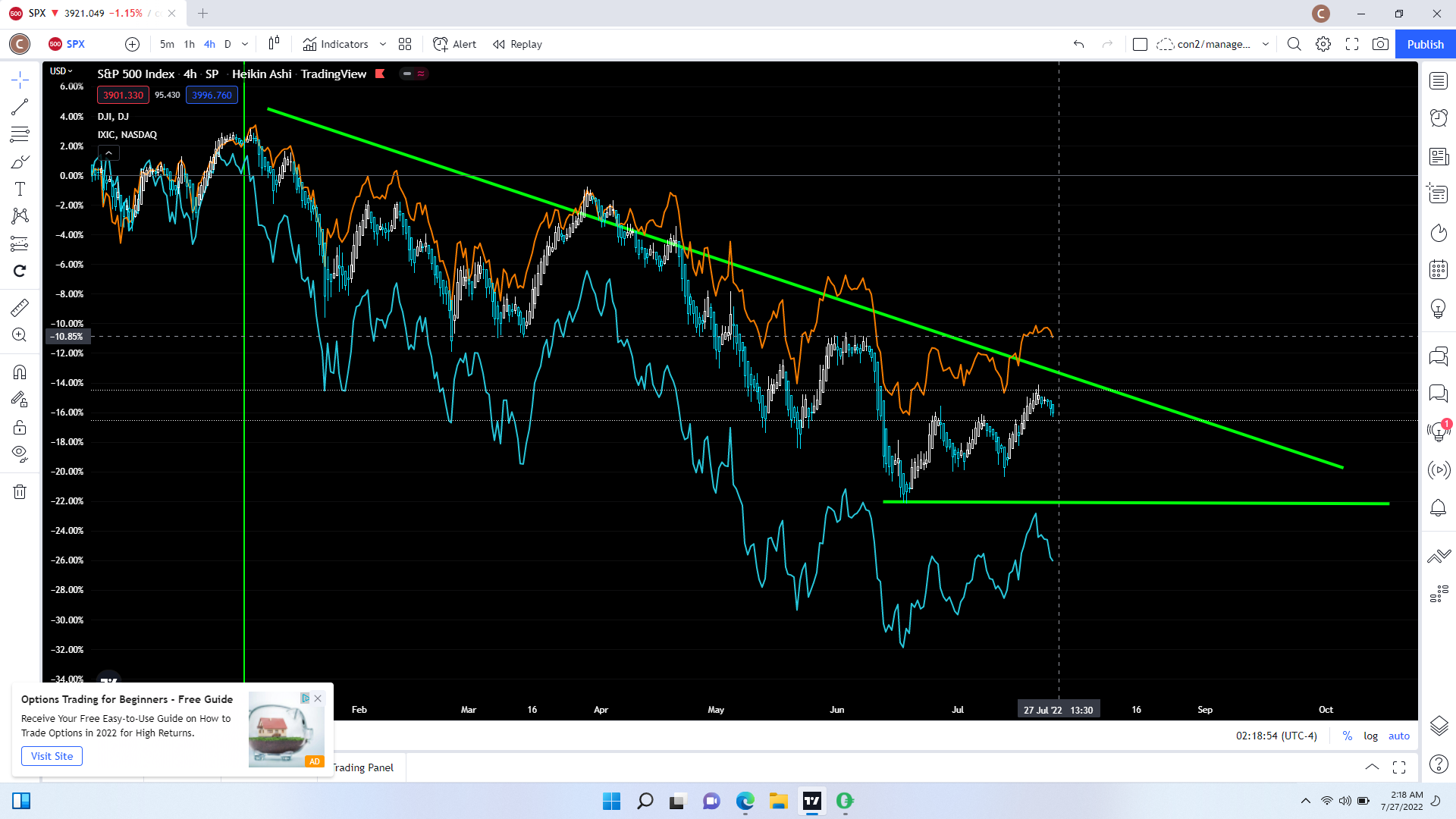Image resolution: width=1456 pixels, height=819 pixels.
Task: Toggle lock all drawing tools
Action: 20,427
